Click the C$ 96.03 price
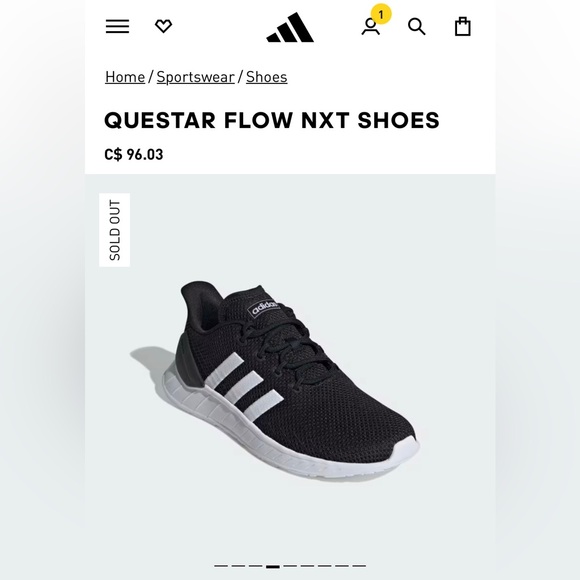 [x=134, y=154]
